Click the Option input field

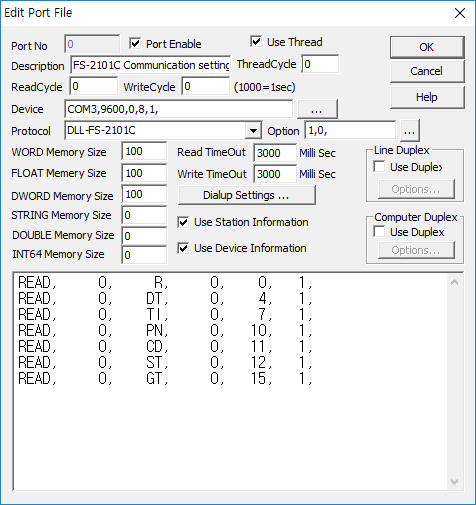tap(350, 130)
